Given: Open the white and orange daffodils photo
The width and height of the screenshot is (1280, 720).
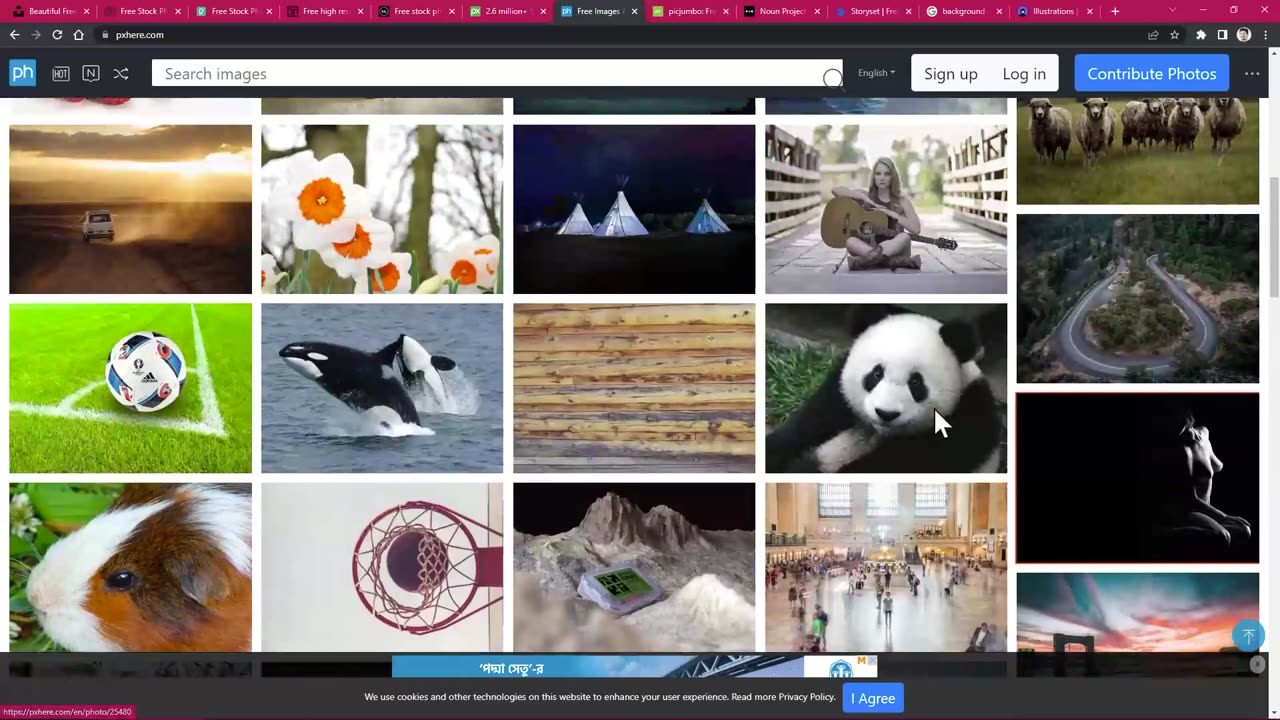Looking at the screenshot, I should click(382, 209).
